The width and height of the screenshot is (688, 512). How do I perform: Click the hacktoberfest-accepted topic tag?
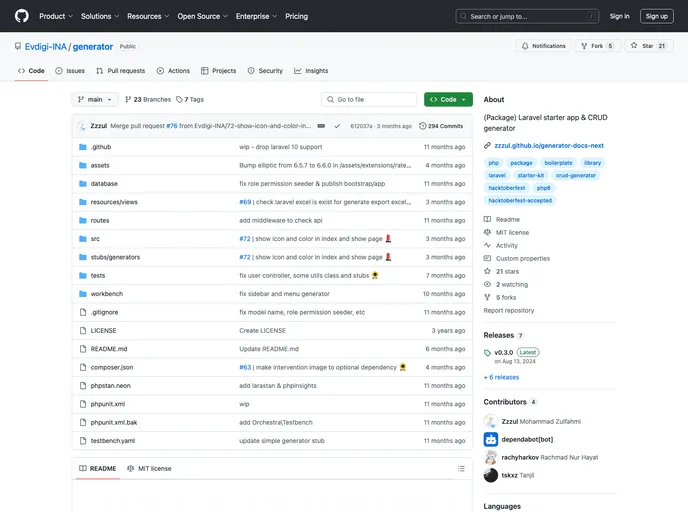point(520,201)
